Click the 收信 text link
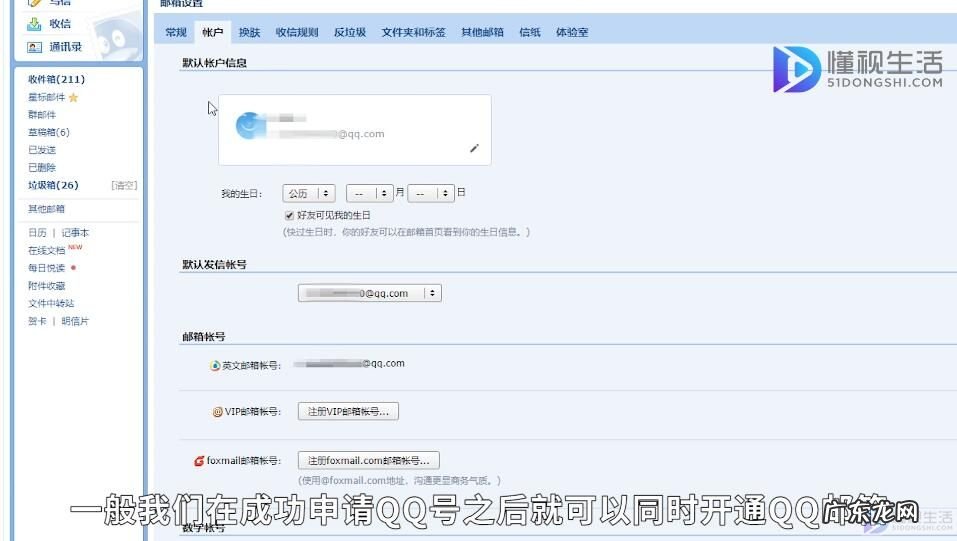Viewport: 957px width, 541px height. pyautogui.click(x=60, y=24)
